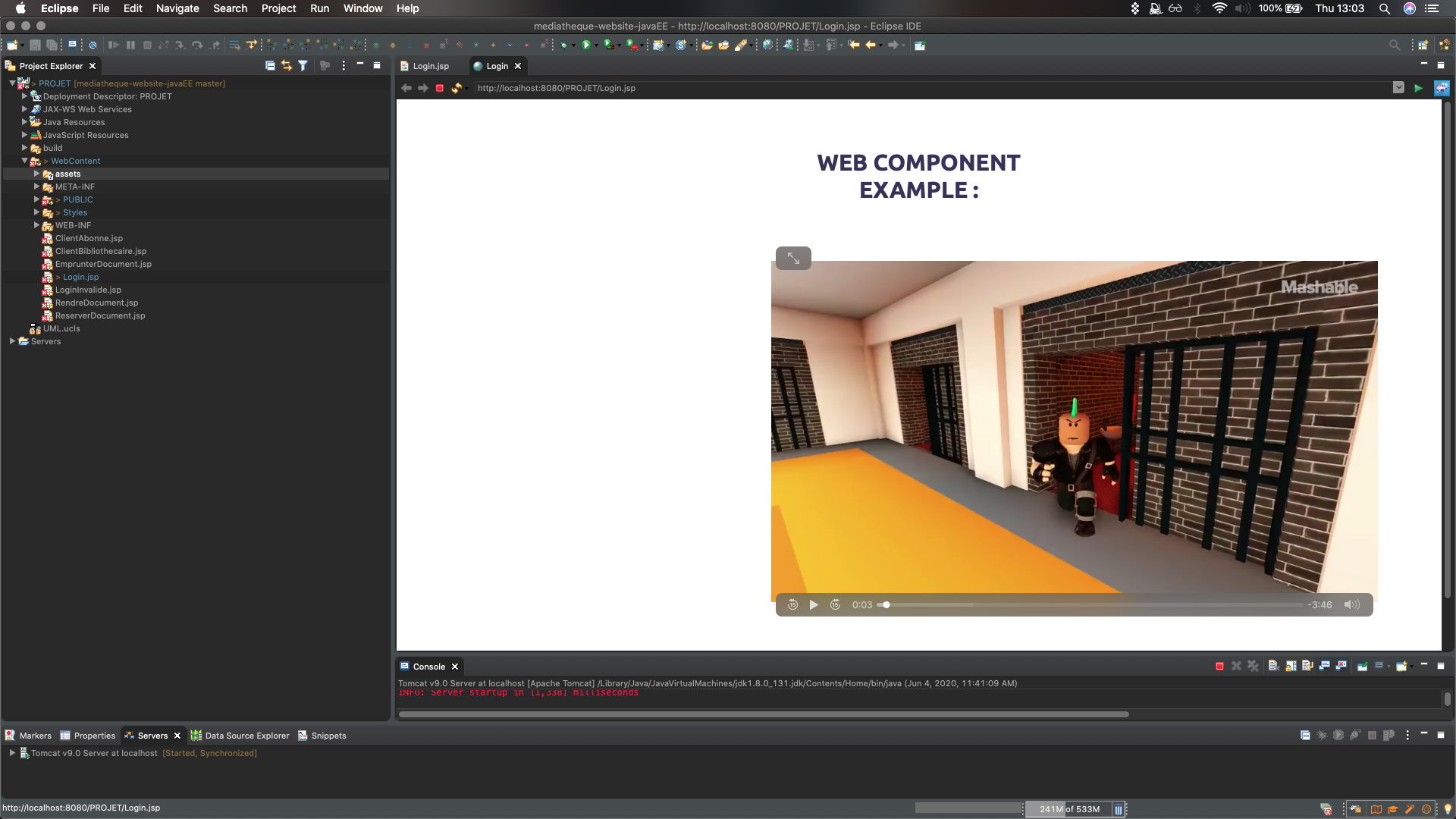Toggle console Scroll Lock

1291,667
